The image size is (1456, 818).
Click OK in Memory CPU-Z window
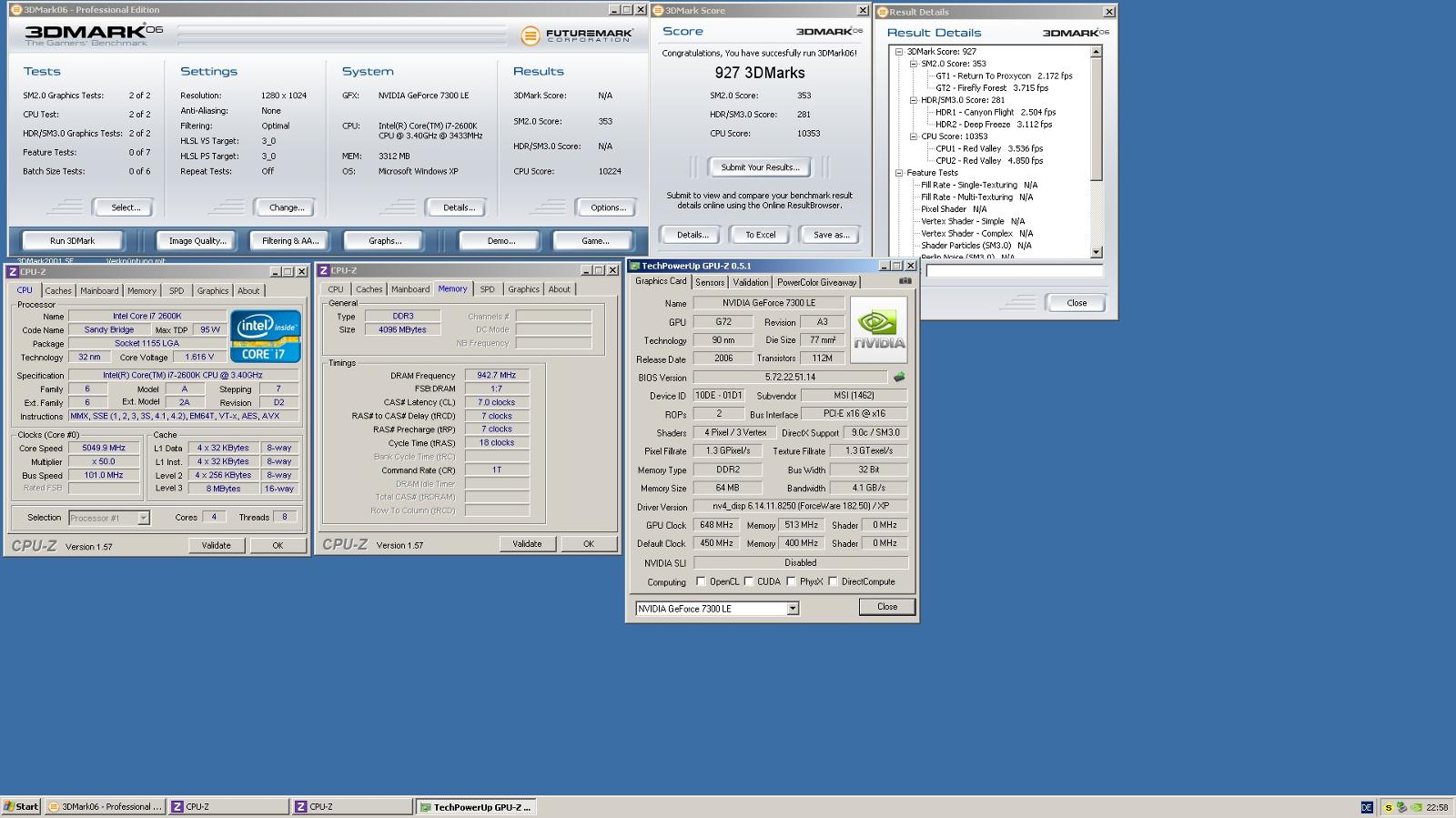click(589, 544)
